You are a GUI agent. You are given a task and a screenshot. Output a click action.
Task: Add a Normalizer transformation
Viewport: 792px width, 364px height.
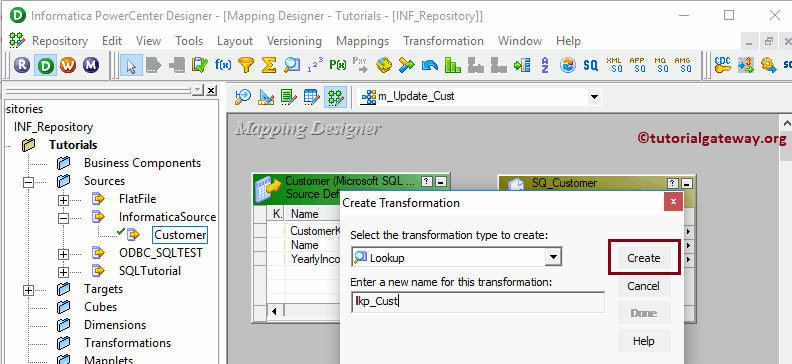(x=522, y=65)
